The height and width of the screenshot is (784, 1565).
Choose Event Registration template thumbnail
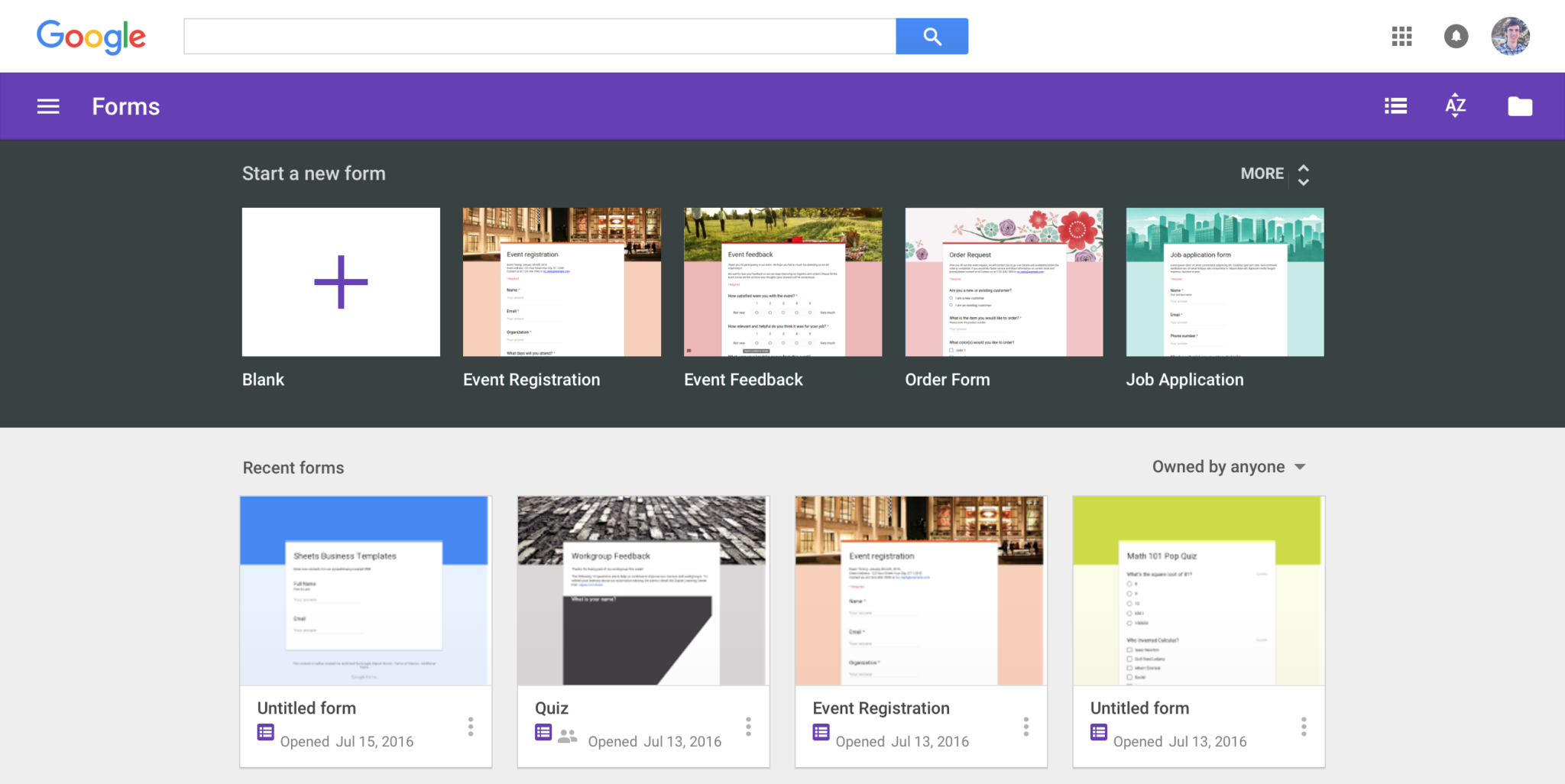click(x=562, y=282)
